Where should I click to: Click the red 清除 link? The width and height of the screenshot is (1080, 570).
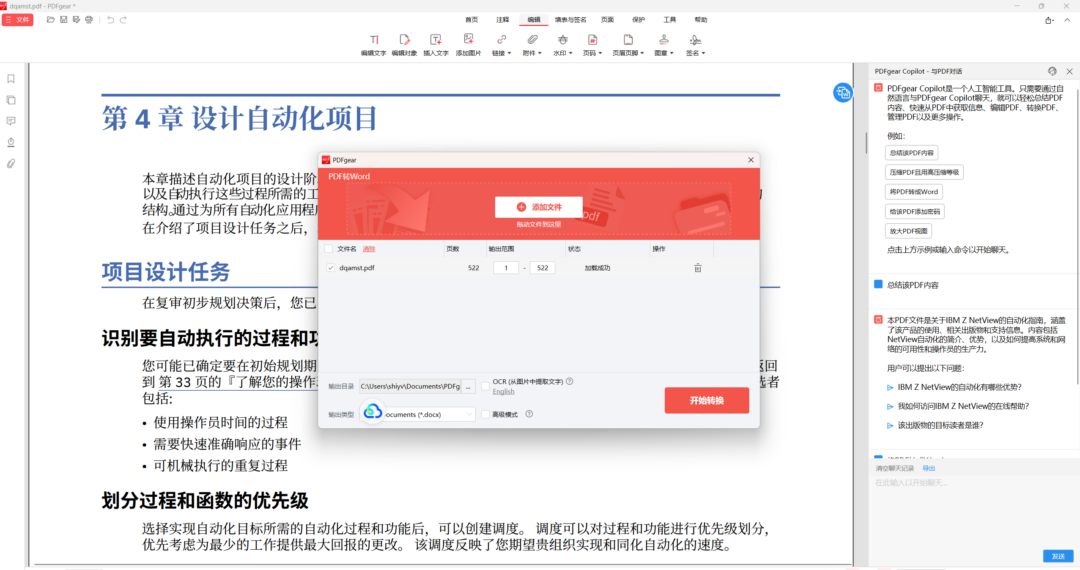tap(369, 249)
